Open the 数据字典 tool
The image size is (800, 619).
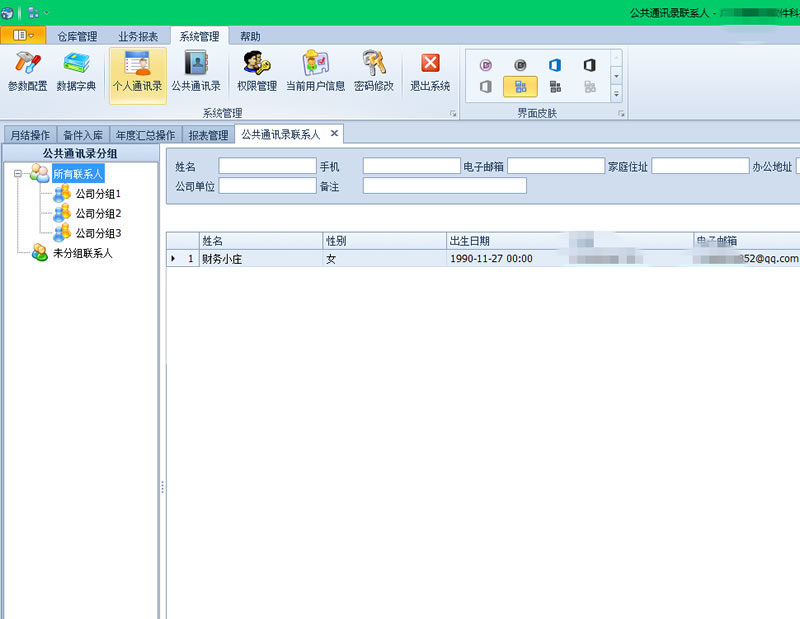click(76, 72)
